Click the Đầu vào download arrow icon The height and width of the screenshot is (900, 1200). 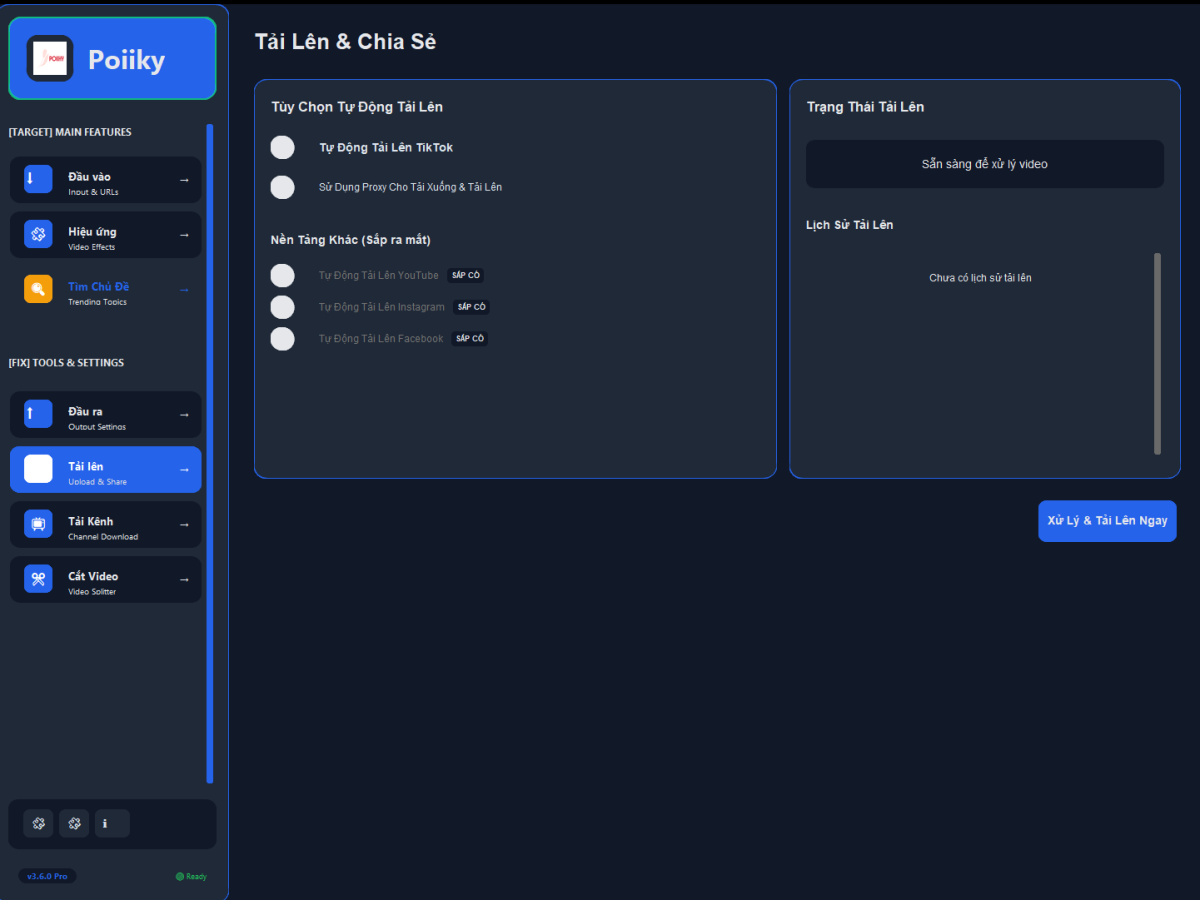click(x=38, y=179)
